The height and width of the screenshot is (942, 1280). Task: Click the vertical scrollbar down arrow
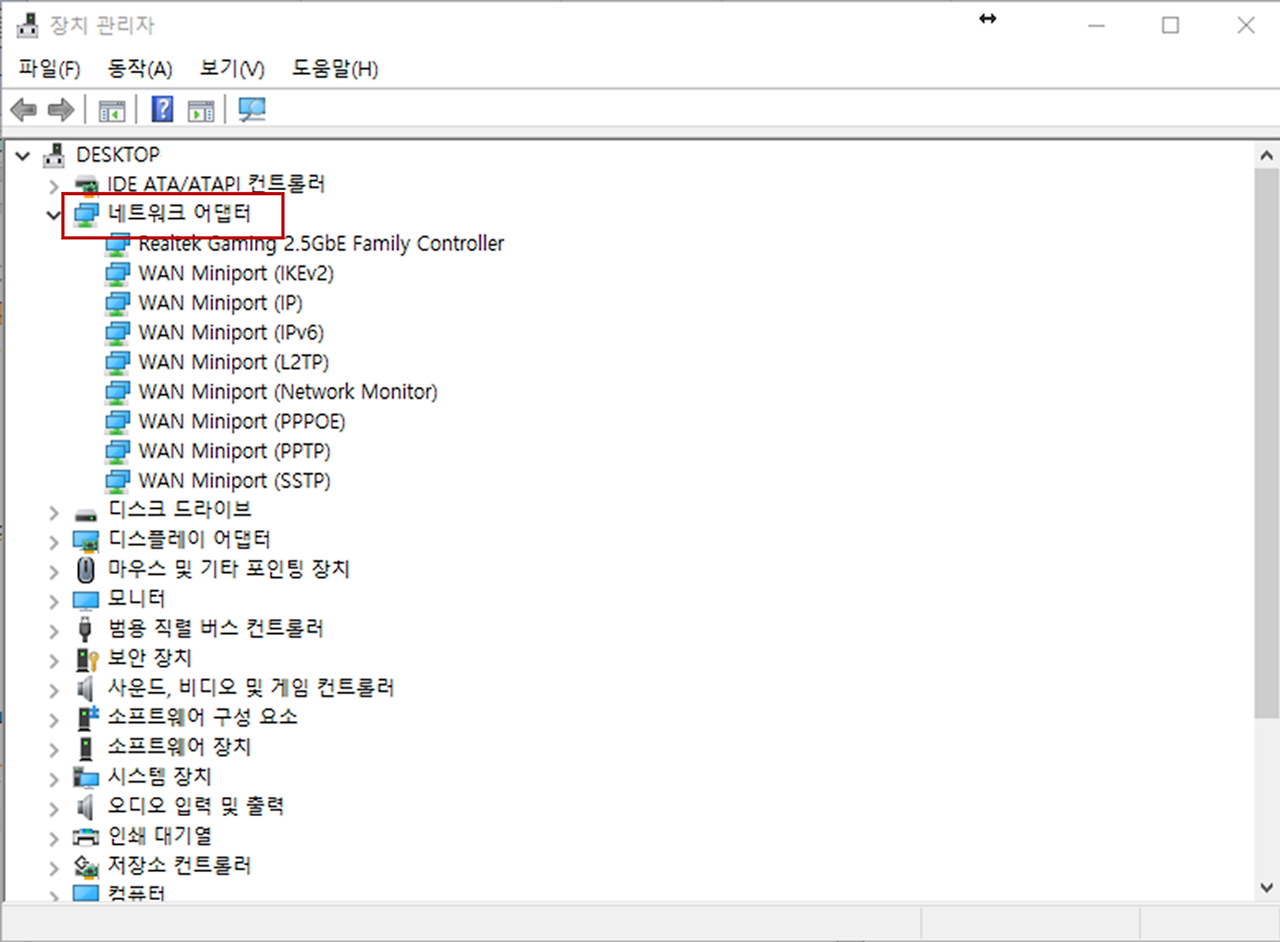(1266, 887)
